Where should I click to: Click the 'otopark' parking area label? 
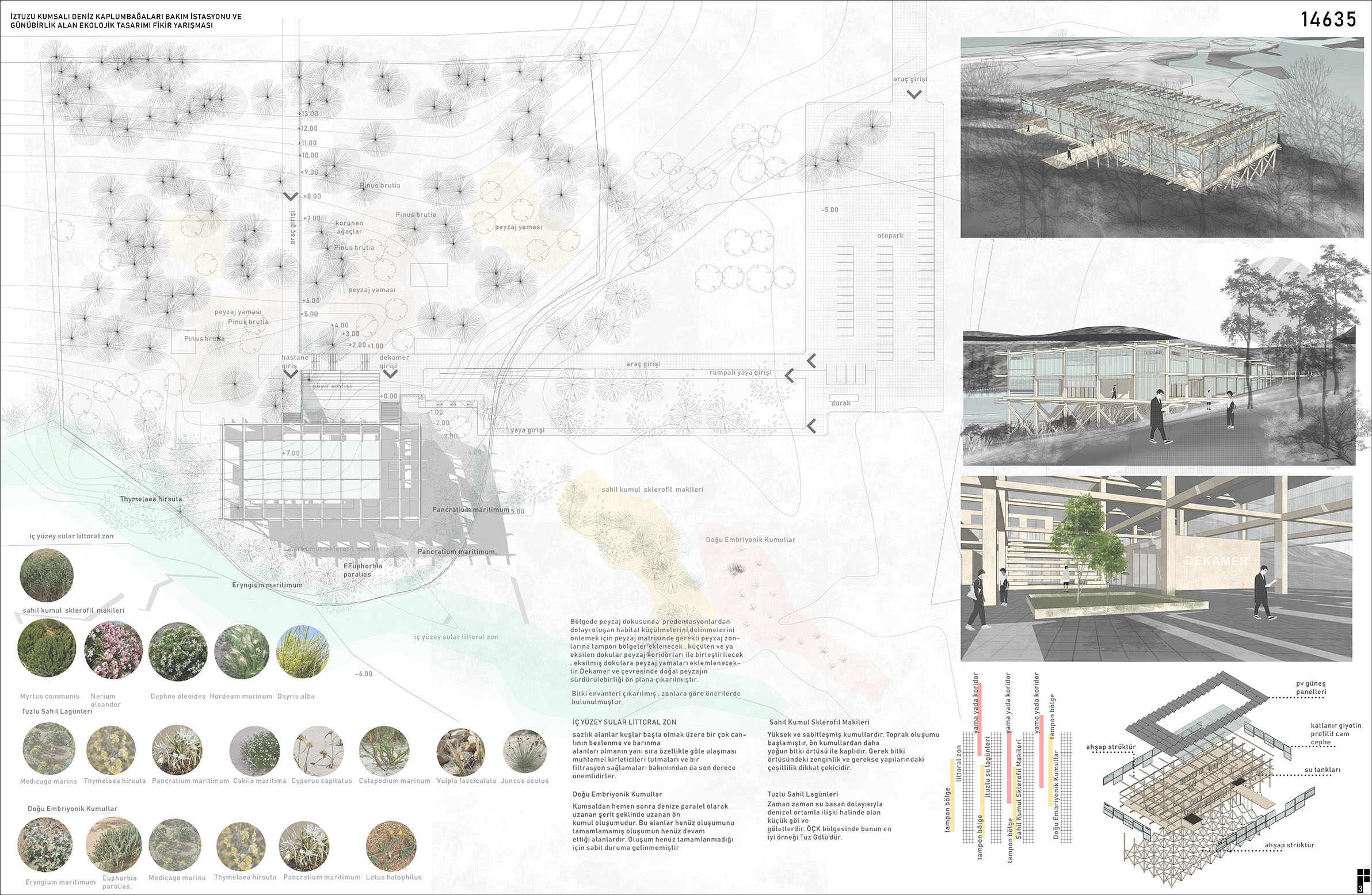[890, 236]
